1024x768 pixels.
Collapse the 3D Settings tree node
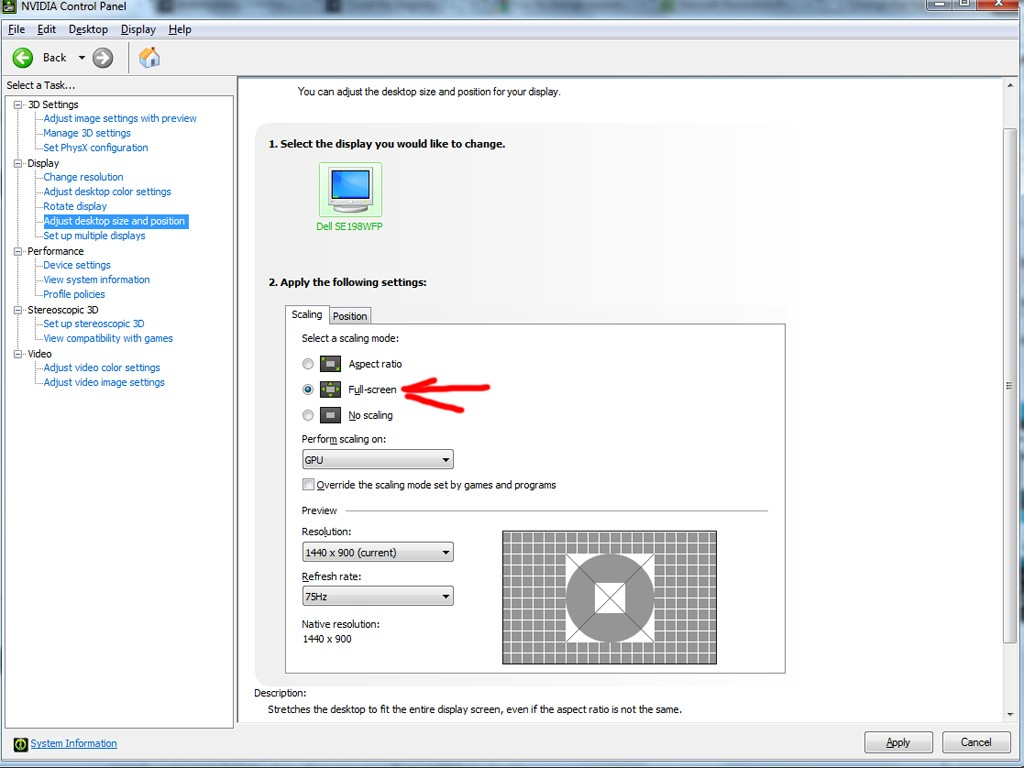click(18, 104)
